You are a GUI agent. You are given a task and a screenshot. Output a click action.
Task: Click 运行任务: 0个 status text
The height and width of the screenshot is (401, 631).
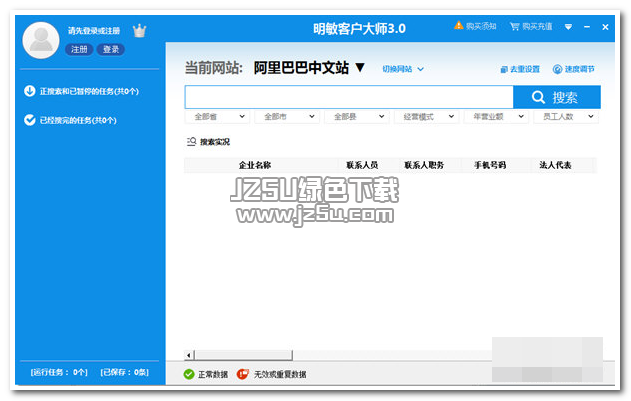point(59,372)
